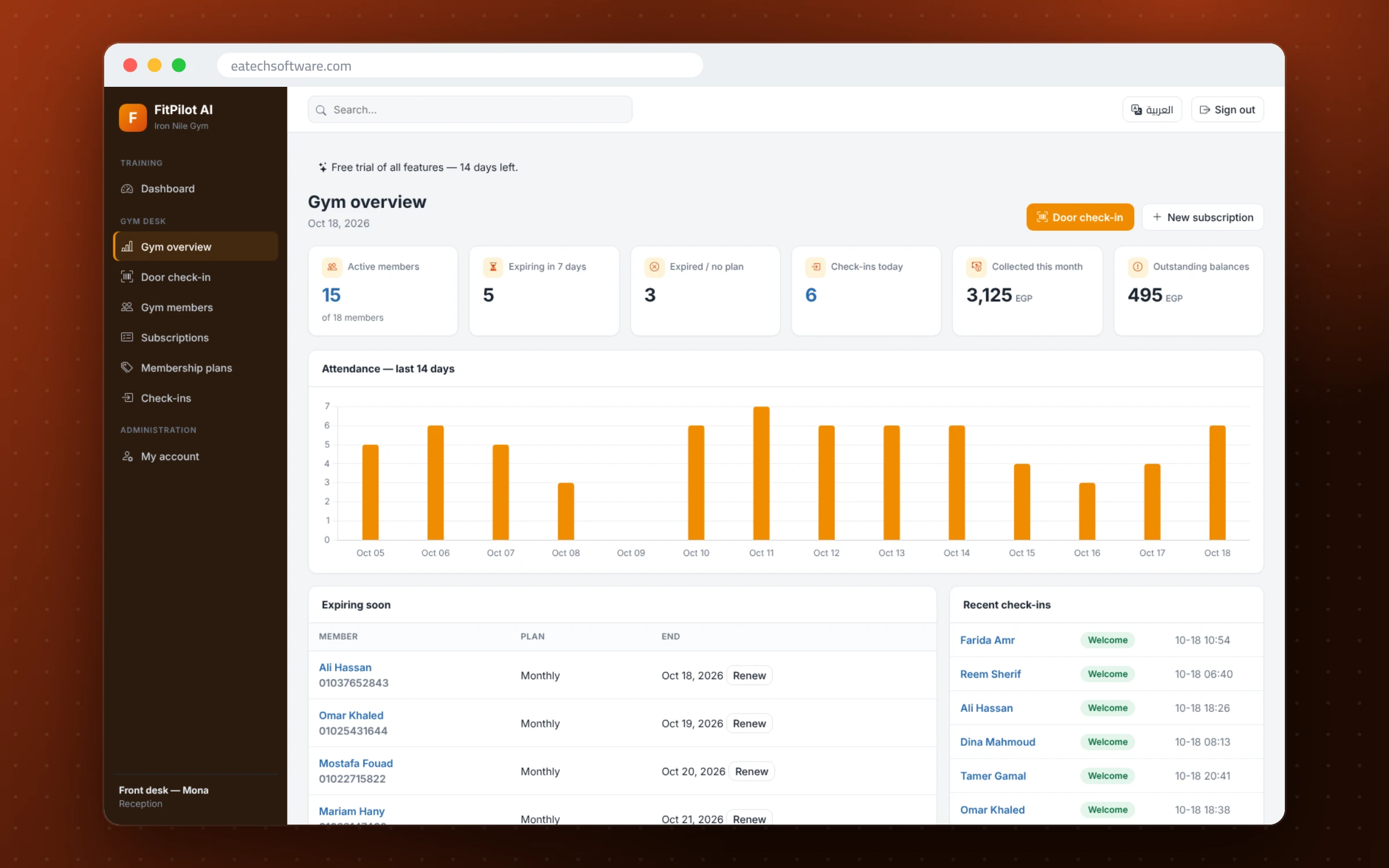Screen dimensions: 1389x868
Task: Open Ali Hassan in Recent check-ins
Action: pyautogui.click(x=986, y=708)
